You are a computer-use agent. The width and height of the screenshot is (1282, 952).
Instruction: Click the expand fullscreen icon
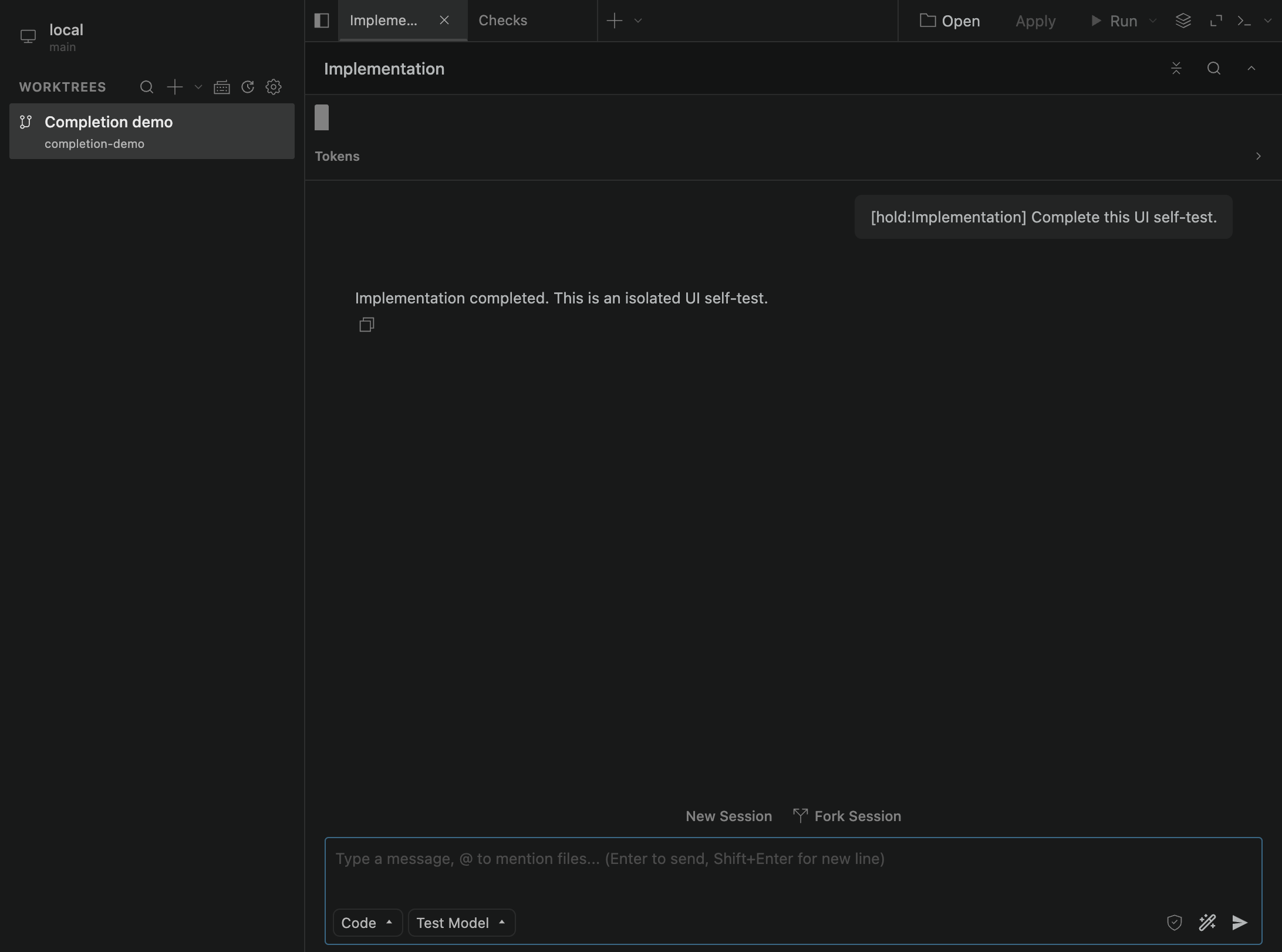click(x=1216, y=21)
